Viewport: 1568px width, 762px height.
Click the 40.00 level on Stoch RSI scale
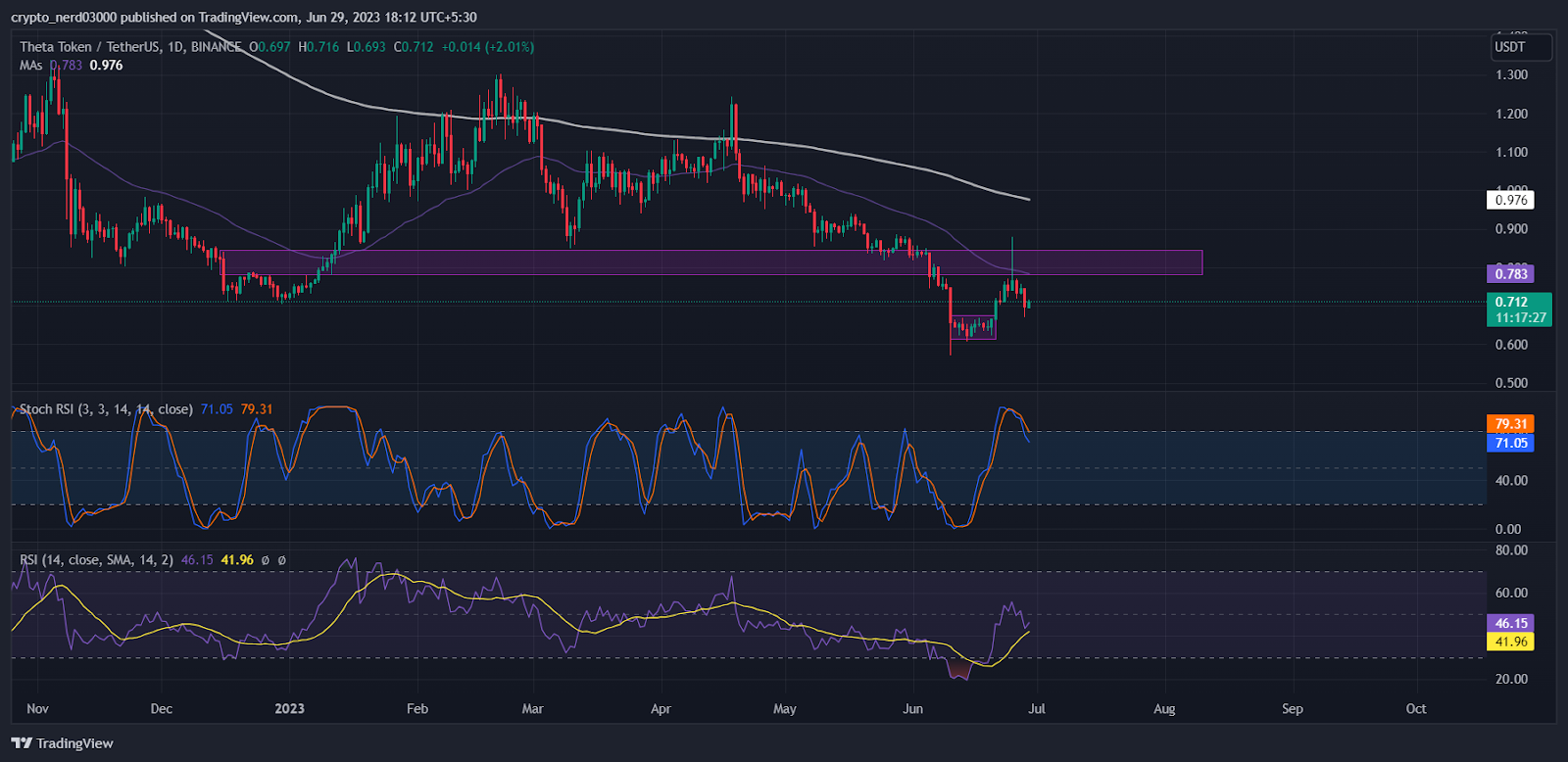tap(1511, 481)
